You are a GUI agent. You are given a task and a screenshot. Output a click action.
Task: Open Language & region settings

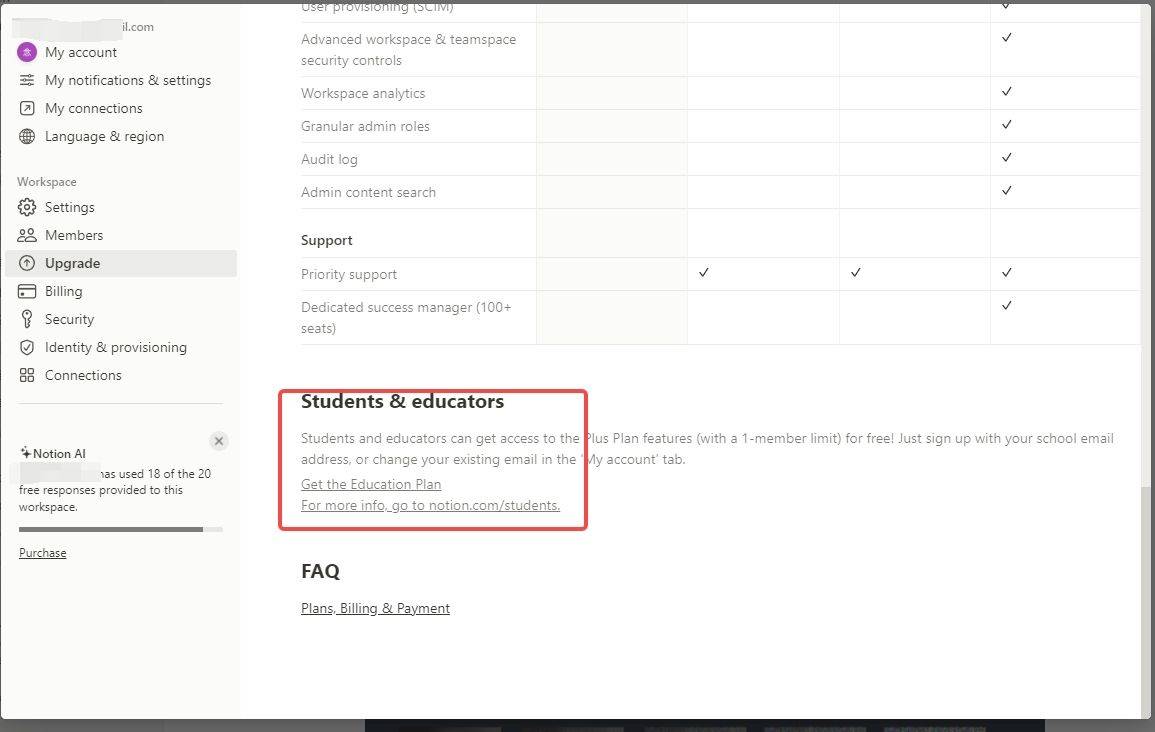click(104, 136)
